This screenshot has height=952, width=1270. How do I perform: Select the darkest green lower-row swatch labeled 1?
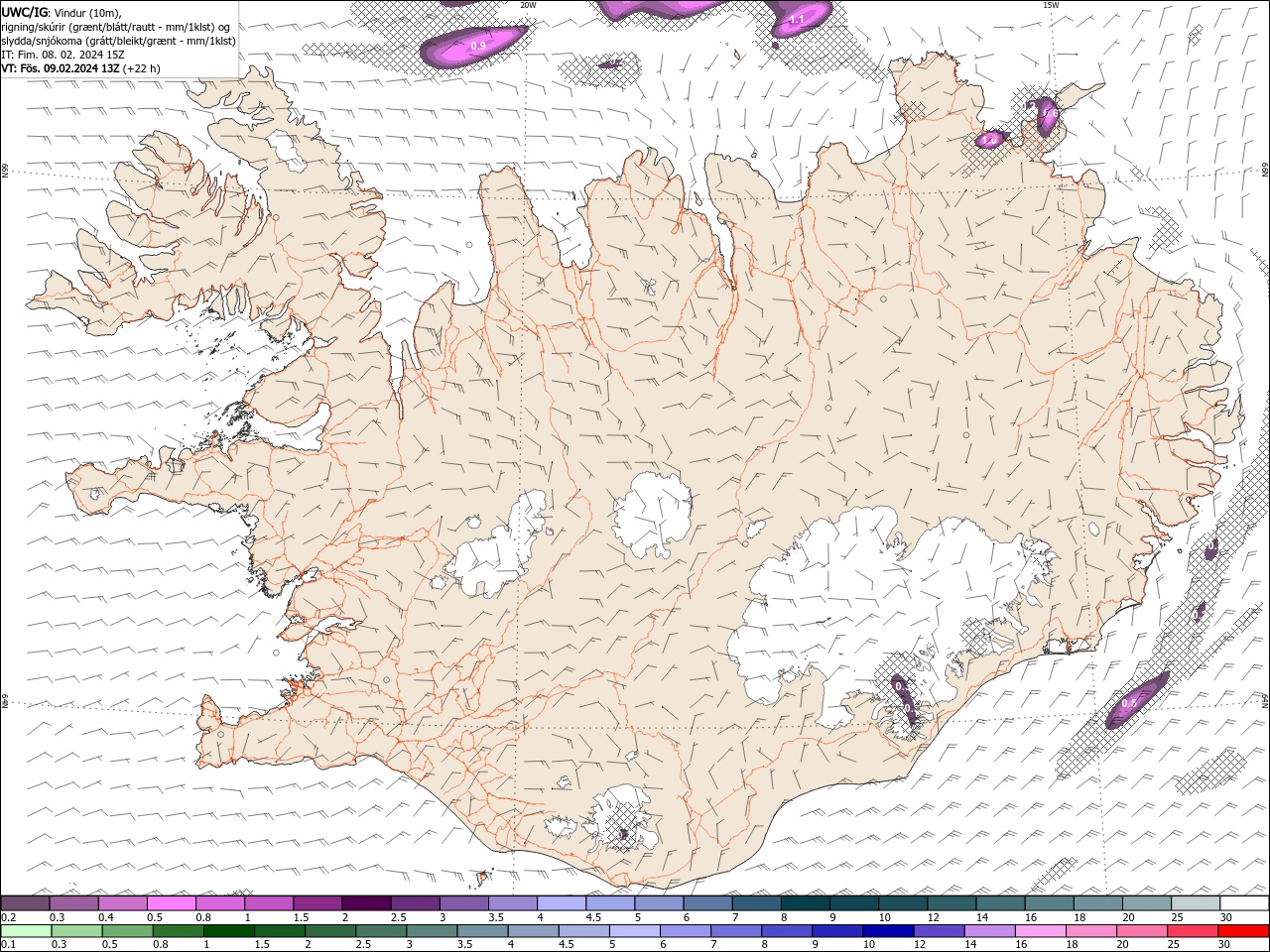228,931
